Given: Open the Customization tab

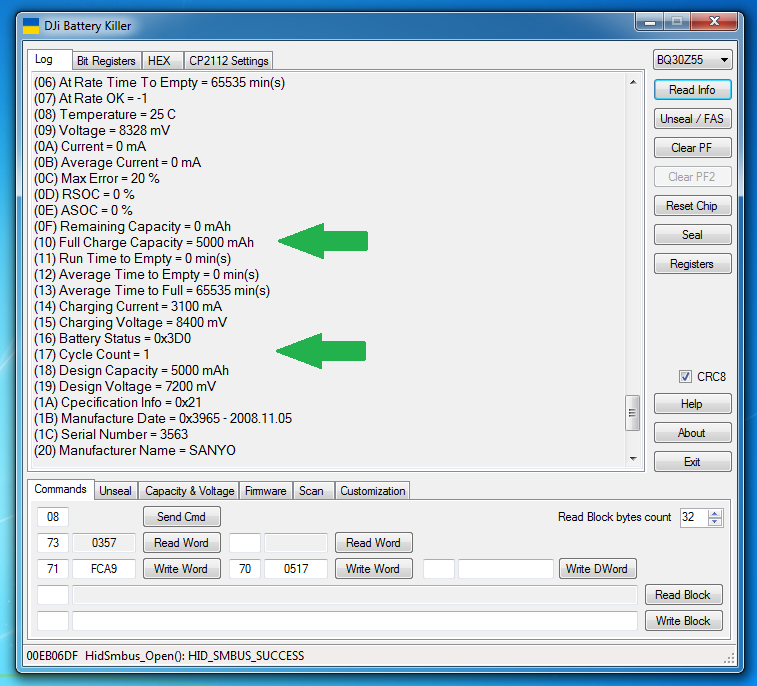Looking at the screenshot, I should [372, 491].
